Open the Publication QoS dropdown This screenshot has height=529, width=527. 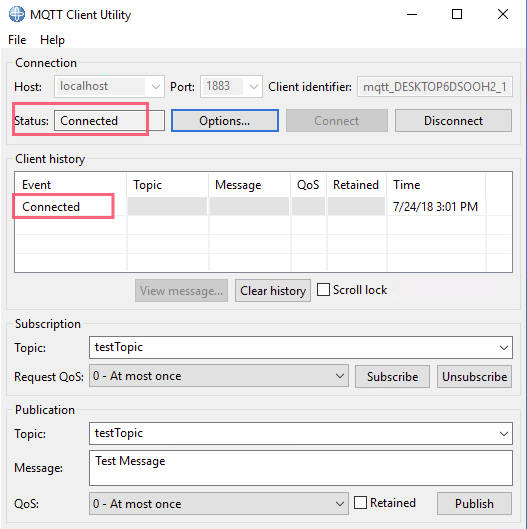point(219,504)
